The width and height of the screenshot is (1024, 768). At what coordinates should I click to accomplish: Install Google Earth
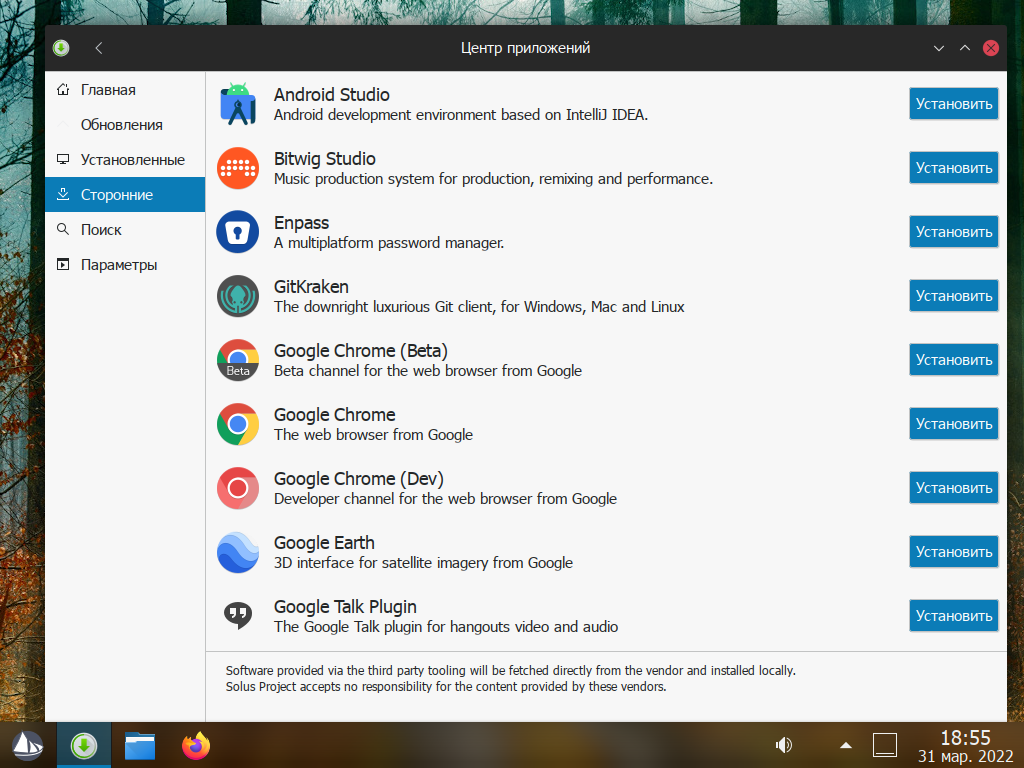pos(953,552)
